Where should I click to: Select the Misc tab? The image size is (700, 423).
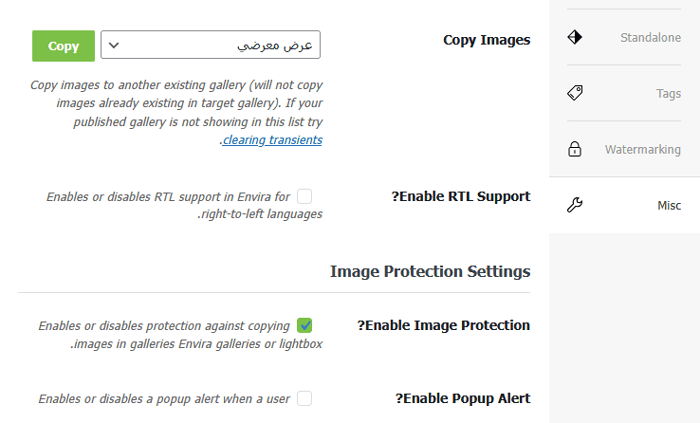[x=668, y=205]
